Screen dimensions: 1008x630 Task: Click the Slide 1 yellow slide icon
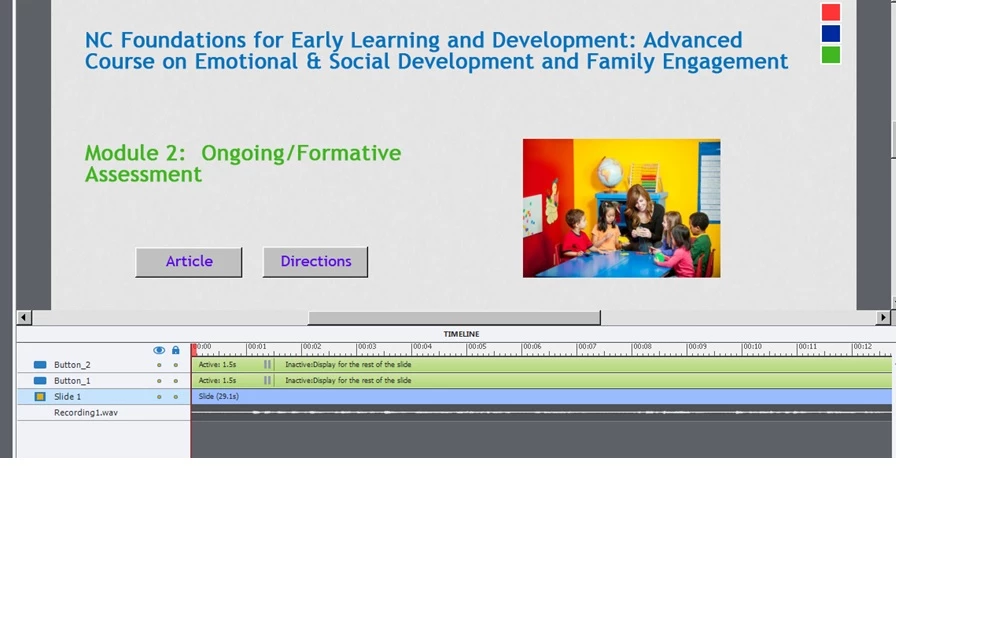click(x=40, y=397)
